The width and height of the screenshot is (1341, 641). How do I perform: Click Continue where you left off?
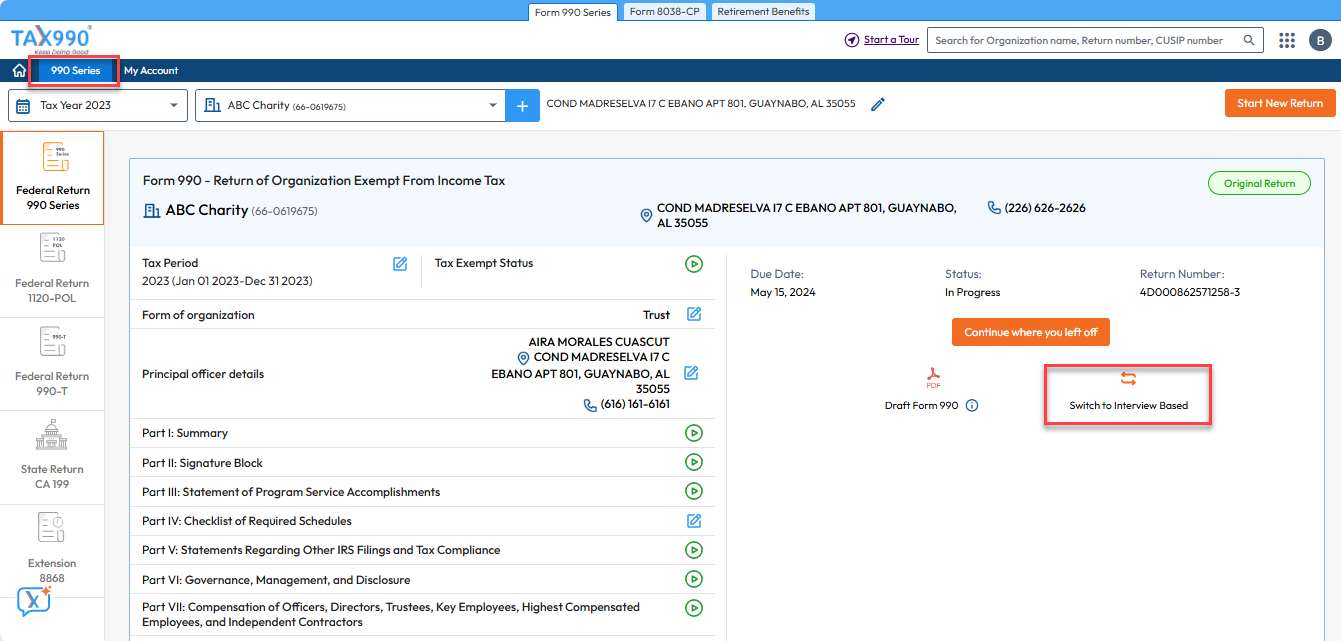click(1031, 332)
